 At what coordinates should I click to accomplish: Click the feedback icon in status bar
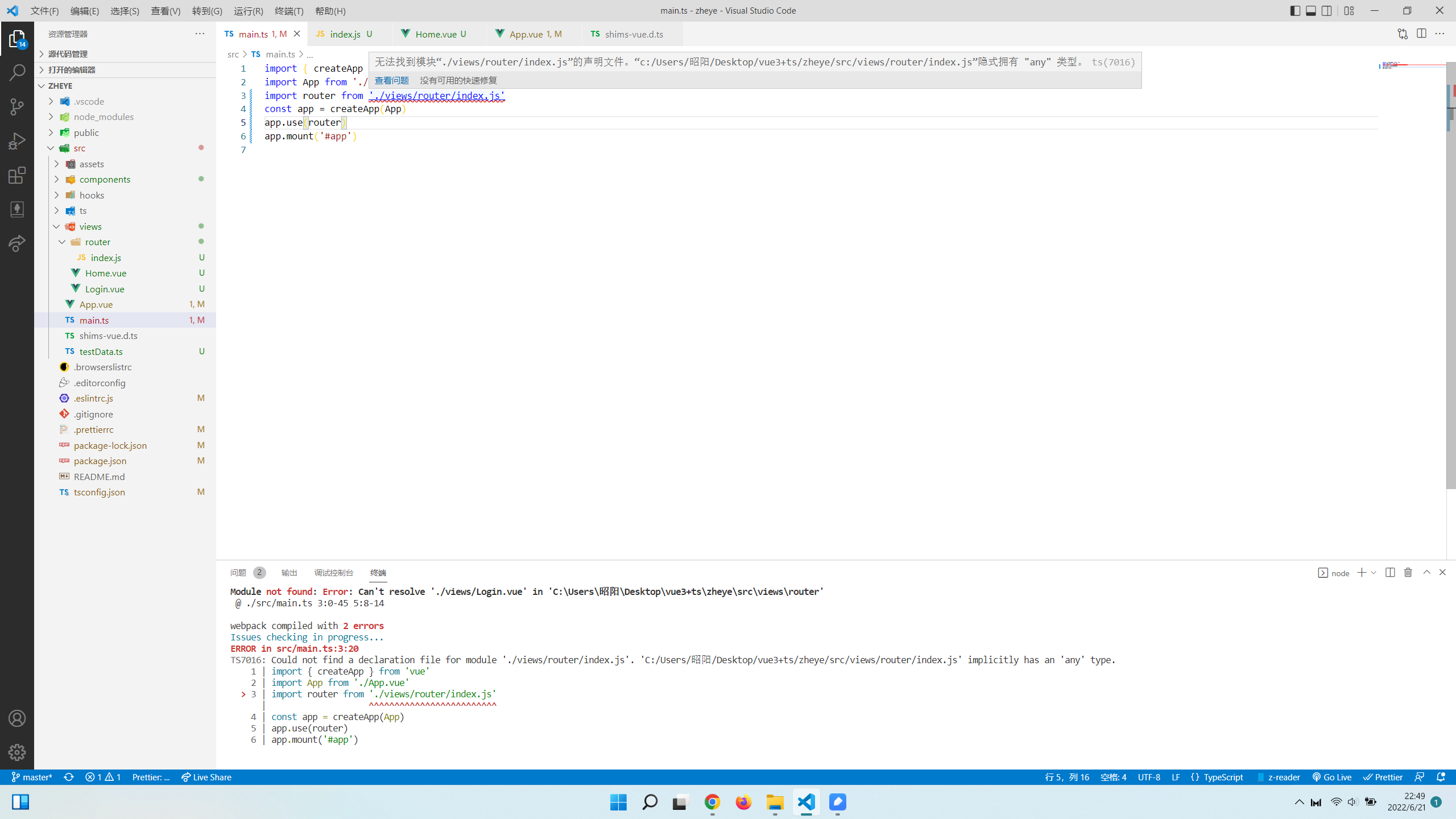point(1420,777)
